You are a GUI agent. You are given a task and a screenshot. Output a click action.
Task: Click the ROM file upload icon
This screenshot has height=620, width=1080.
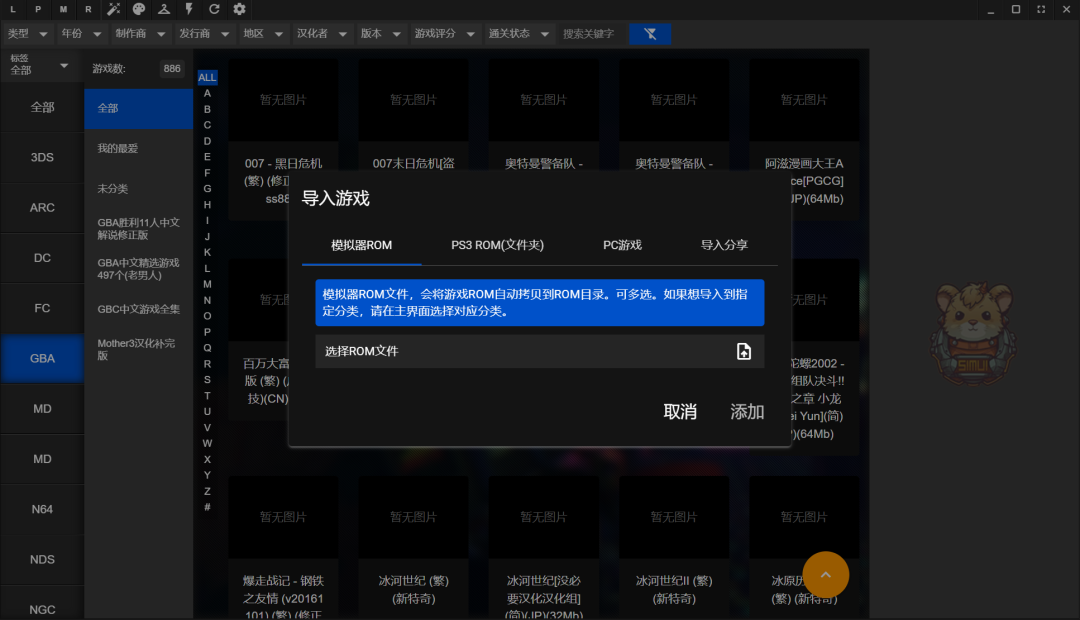(744, 351)
